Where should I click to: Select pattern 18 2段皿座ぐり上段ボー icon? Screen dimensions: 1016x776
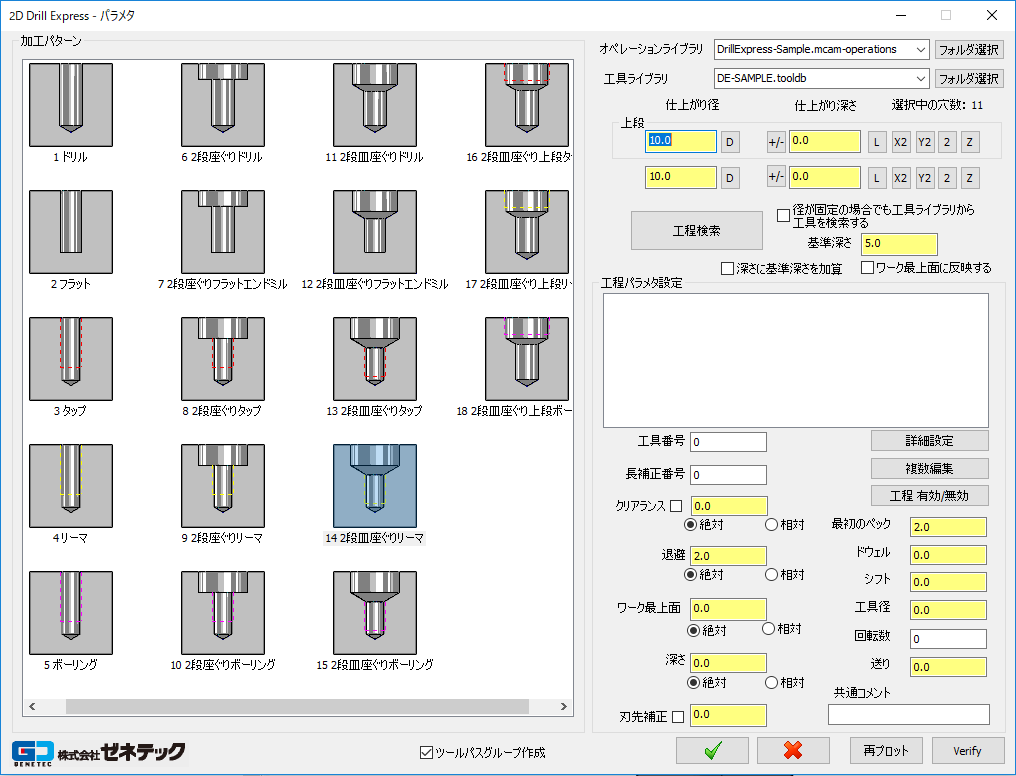click(527, 359)
